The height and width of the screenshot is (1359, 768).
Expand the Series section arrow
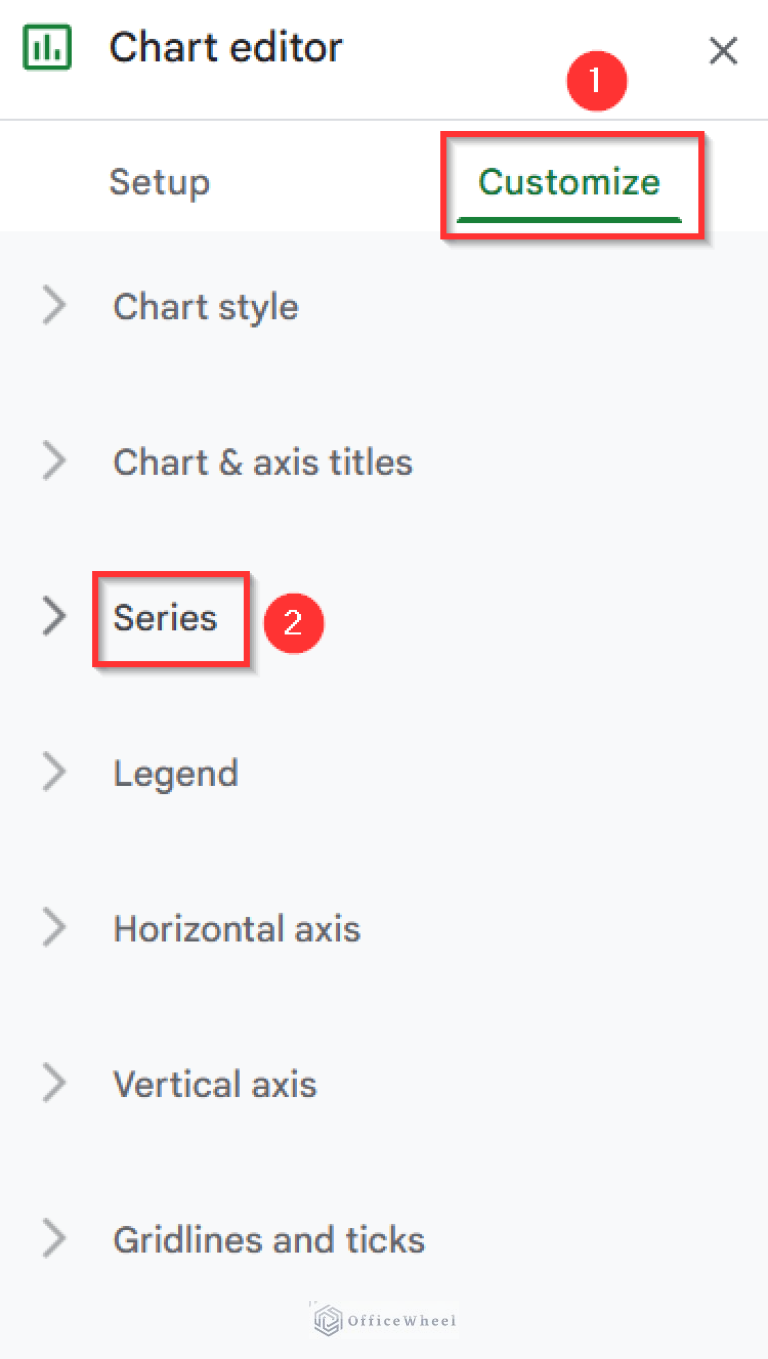[54, 618]
